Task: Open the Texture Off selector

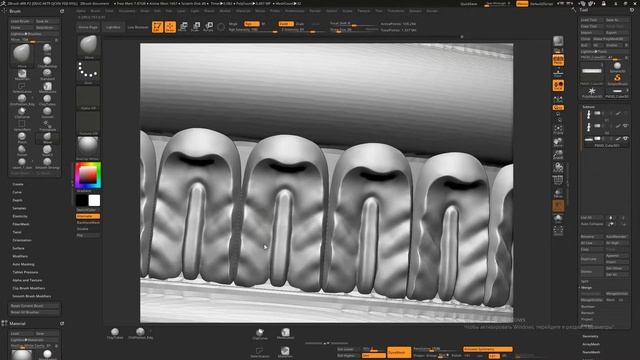Action: (88, 123)
